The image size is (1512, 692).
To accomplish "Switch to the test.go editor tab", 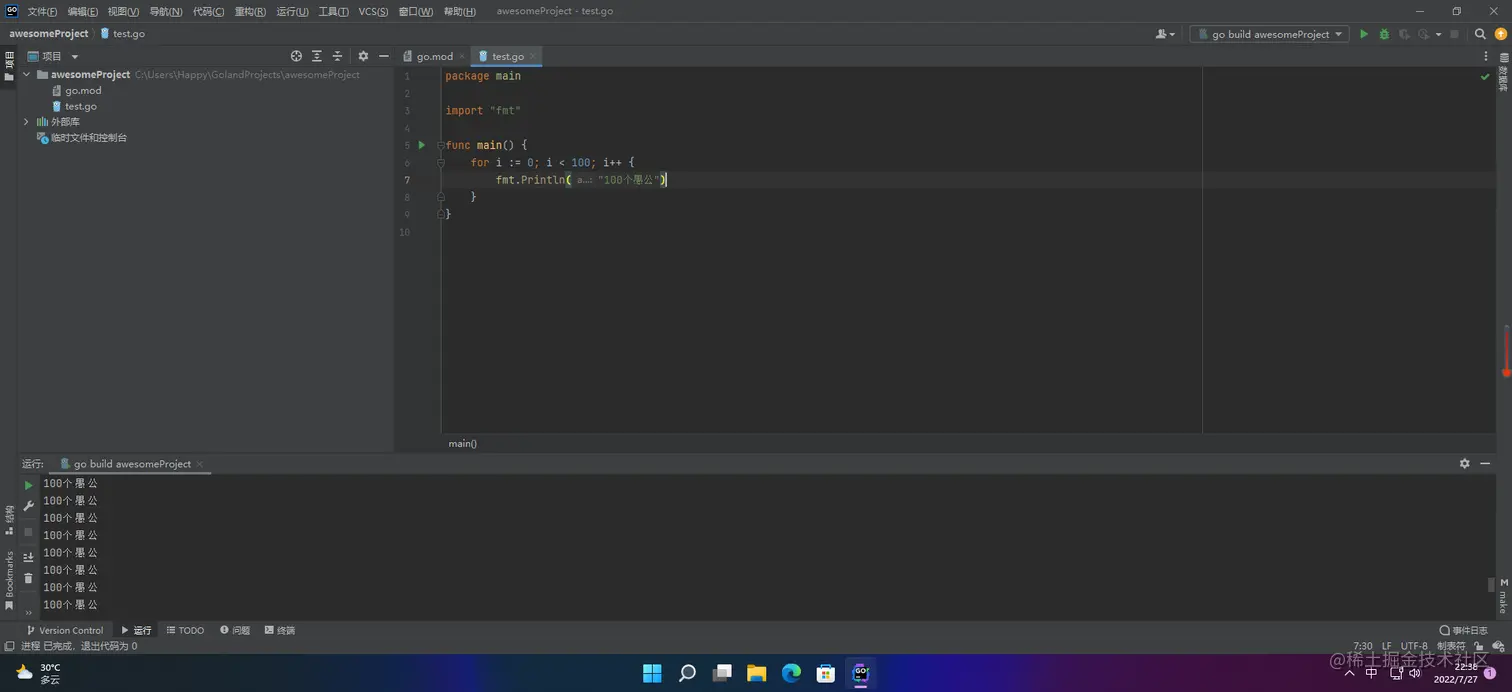I will [507, 56].
